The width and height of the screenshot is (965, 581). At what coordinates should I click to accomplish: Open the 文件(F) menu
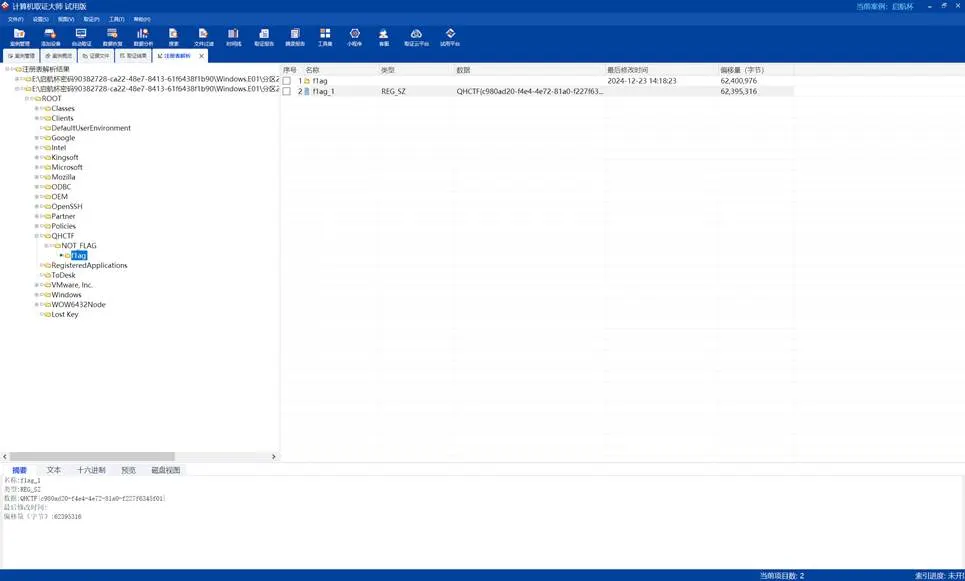pyautogui.click(x=15, y=19)
